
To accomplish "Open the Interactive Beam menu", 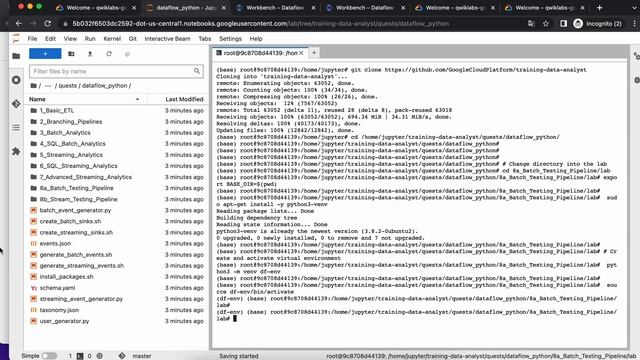I will [x=167, y=39].
